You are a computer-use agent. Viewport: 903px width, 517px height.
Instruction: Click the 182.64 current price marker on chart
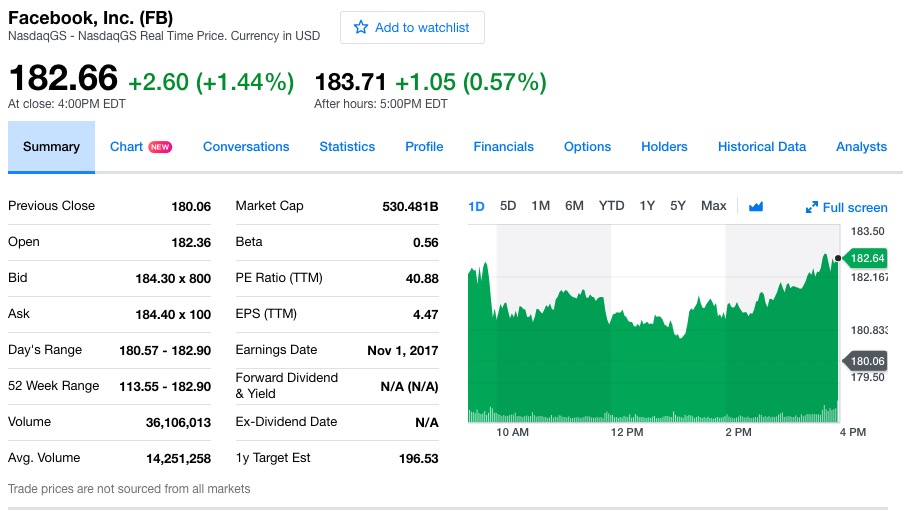click(x=868, y=258)
